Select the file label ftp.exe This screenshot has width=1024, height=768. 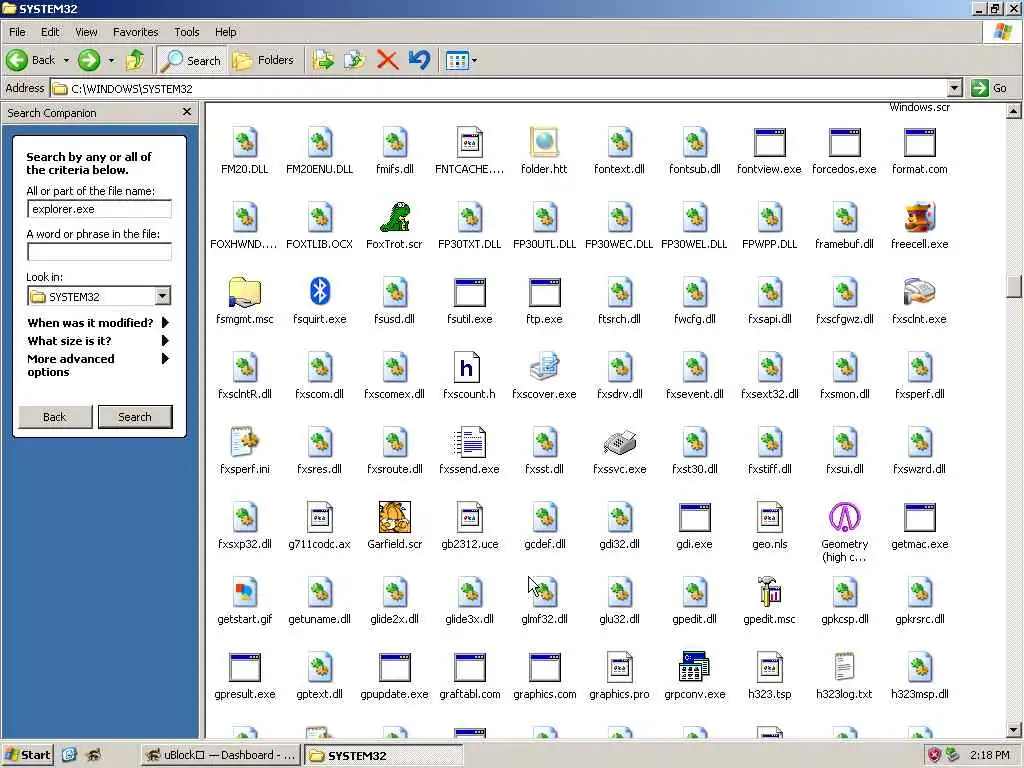[544, 319]
